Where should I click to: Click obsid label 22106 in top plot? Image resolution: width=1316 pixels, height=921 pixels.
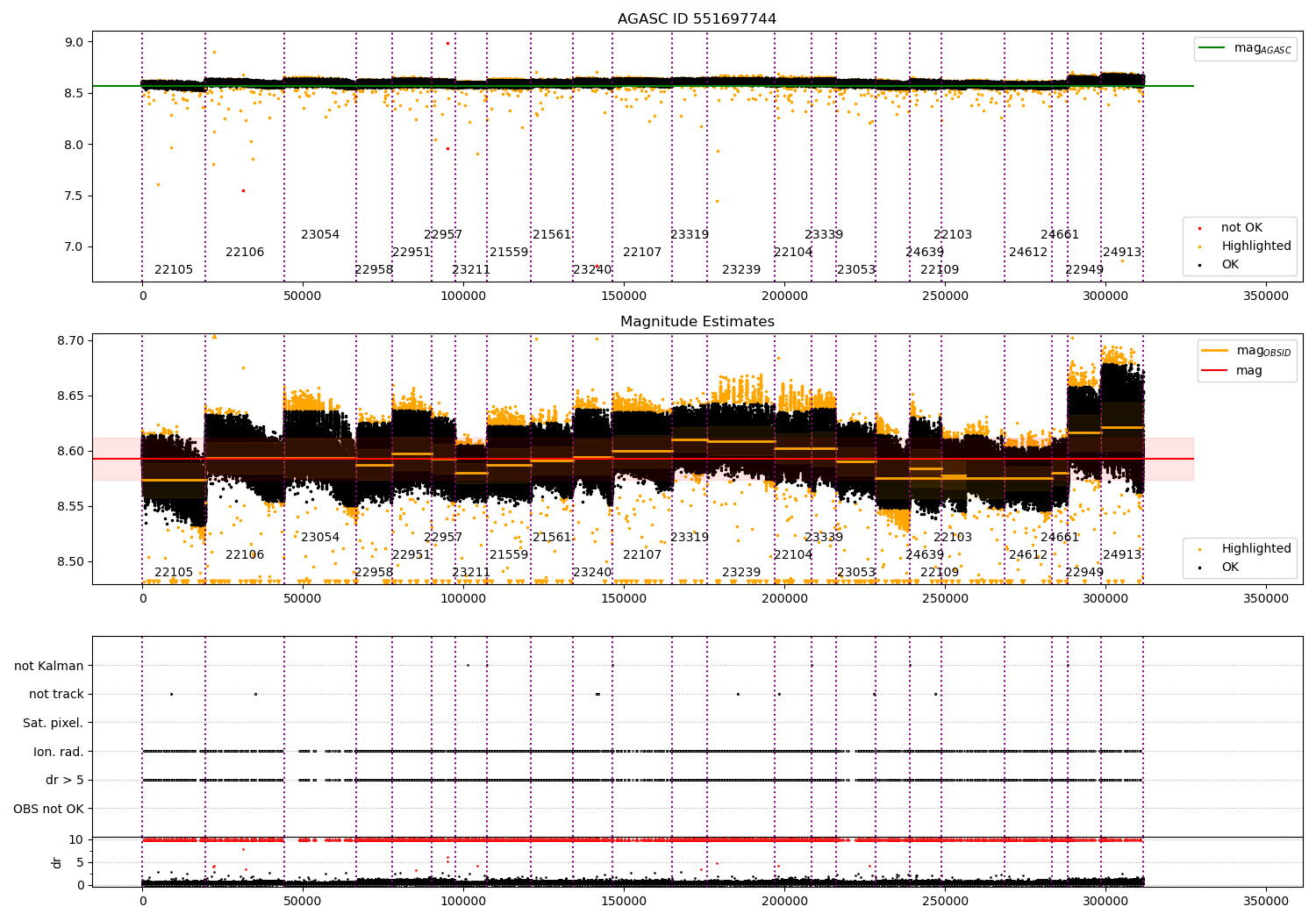[245, 253]
